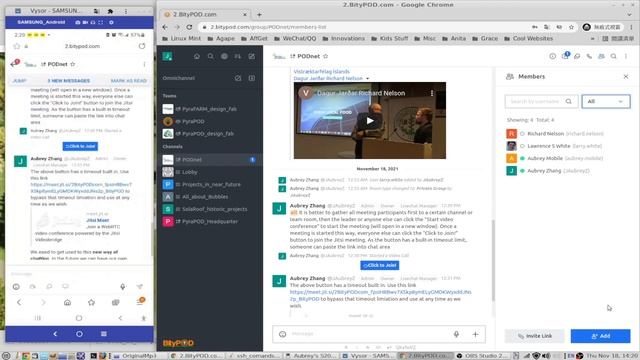Image resolution: width=640 pixels, height=360 pixels.
Task: Click blue Click to Join in Vysor
Action: 80,146
